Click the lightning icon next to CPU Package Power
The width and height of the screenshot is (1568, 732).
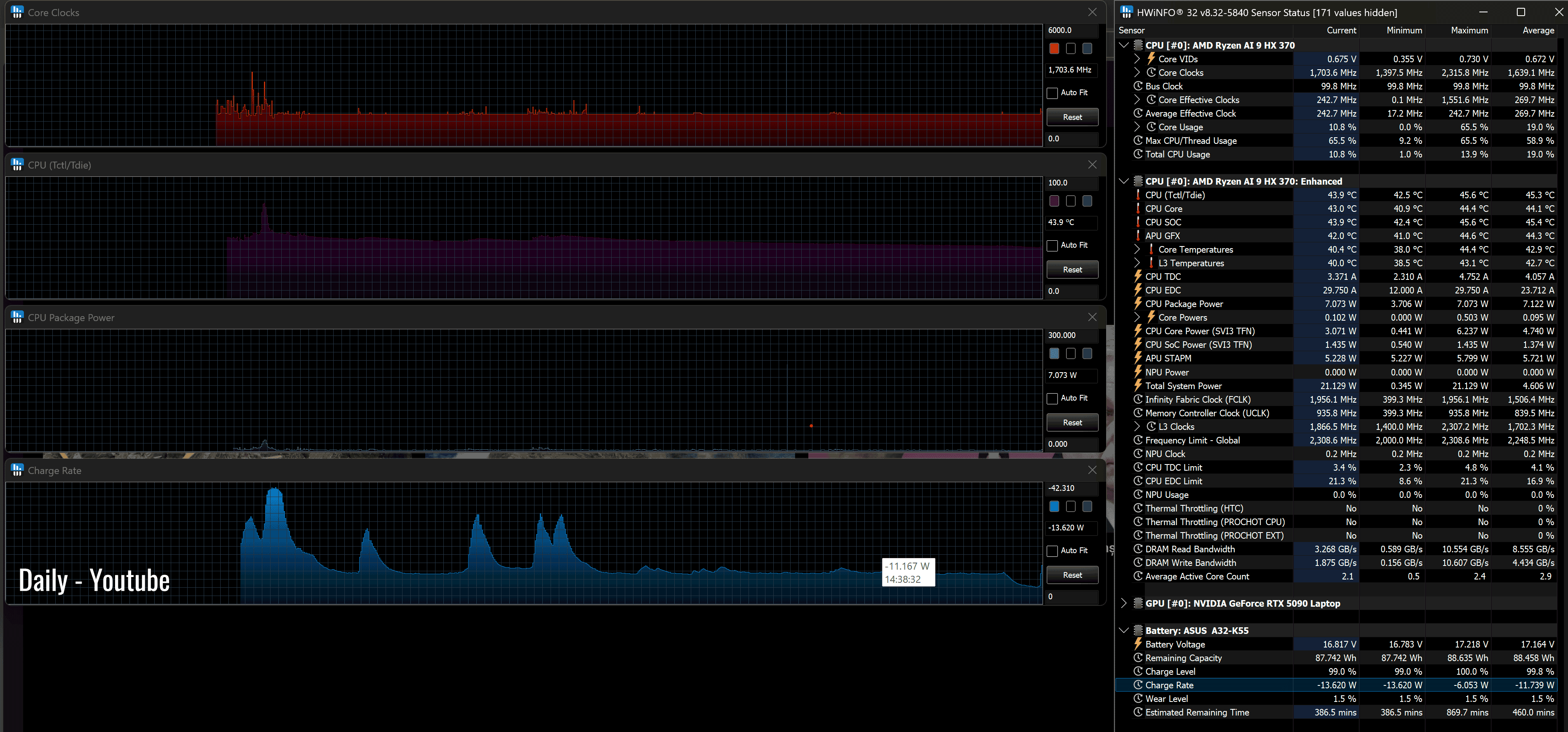tap(1138, 304)
